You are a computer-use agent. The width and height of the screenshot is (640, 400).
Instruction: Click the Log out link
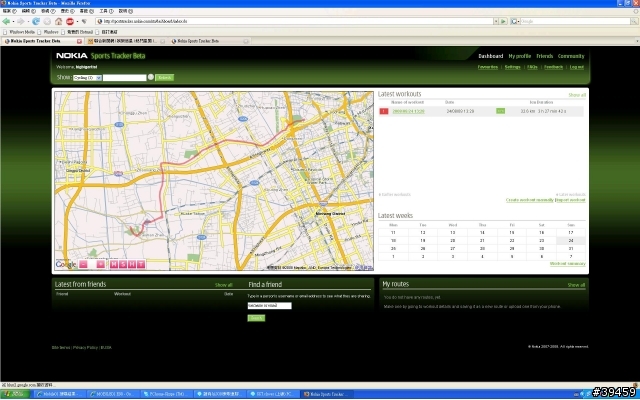click(x=577, y=67)
